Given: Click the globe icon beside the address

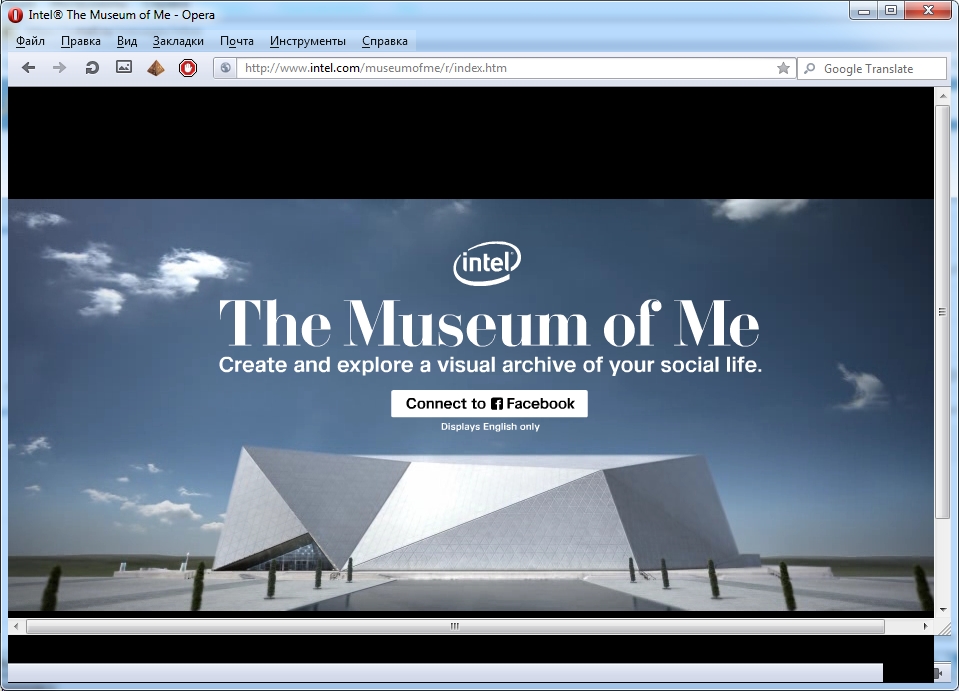Looking at the screenshot, I should [226, 68].
